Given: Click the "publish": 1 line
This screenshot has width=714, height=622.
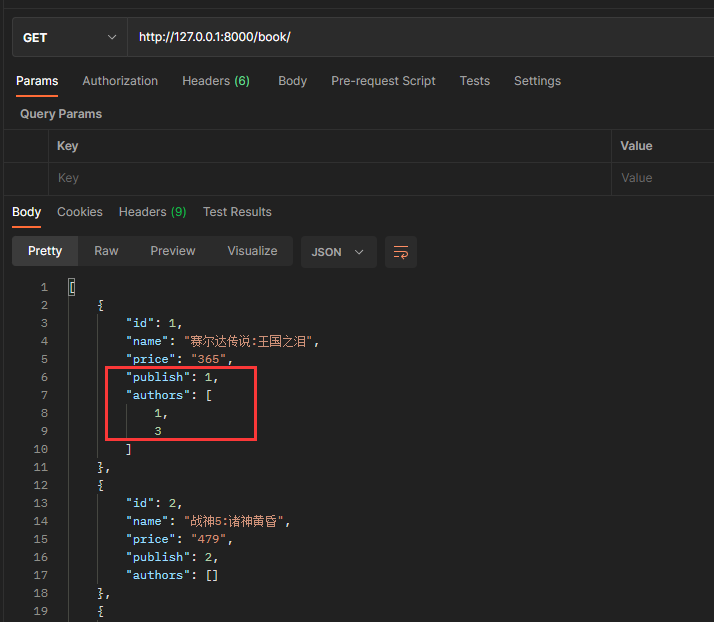Looking at the screenshot, I should click(173, 377).
